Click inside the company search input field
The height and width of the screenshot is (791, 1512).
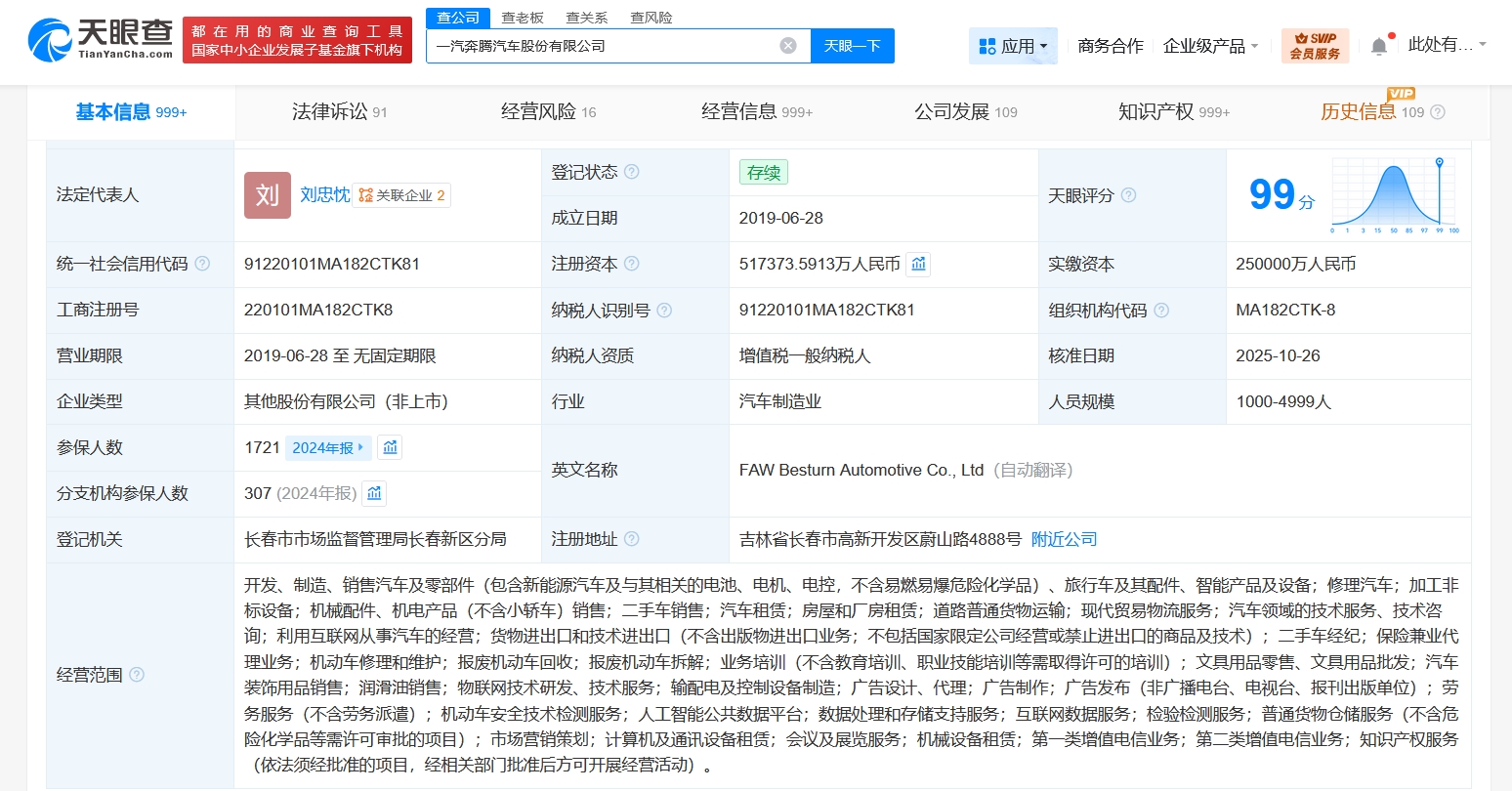[606, 45]
